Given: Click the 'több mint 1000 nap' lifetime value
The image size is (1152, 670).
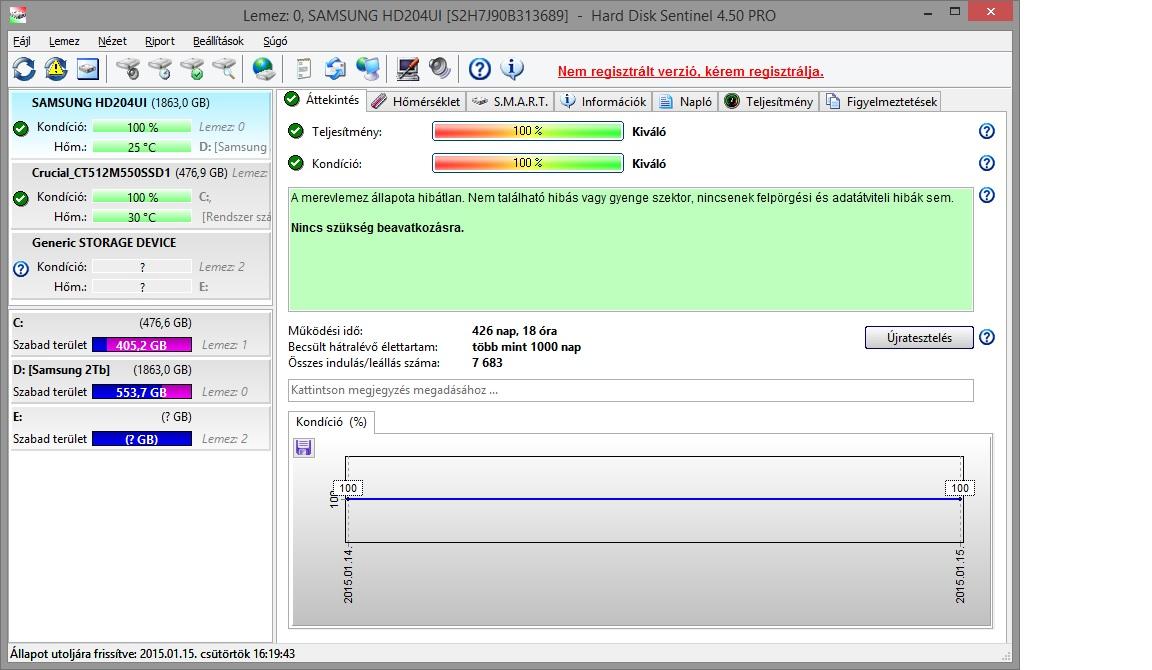Looking at the screenshot, I should (526, 347).
